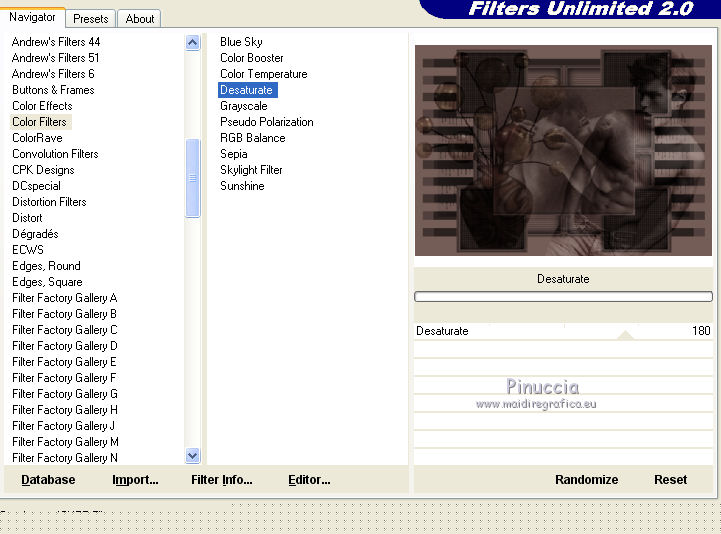The width and height of the screenshot is (721, 534).
Task: Select Color Effects category
Action: [x=42, y=106]
